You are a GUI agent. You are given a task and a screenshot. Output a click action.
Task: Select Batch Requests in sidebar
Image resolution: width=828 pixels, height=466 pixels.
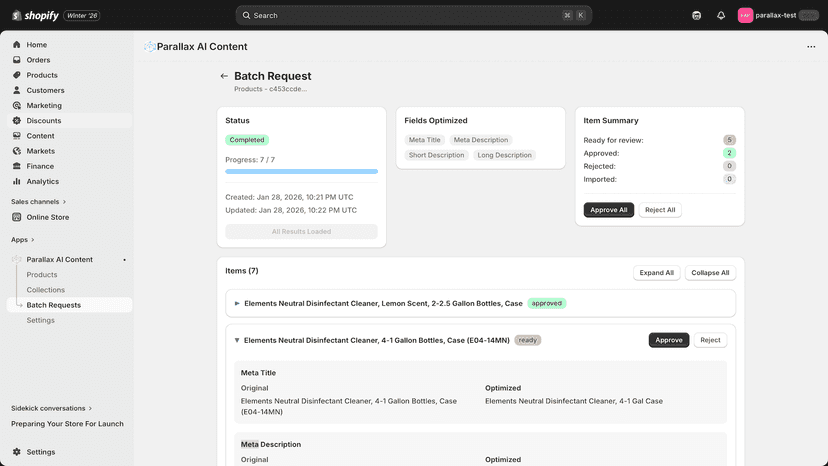point(69,305)
